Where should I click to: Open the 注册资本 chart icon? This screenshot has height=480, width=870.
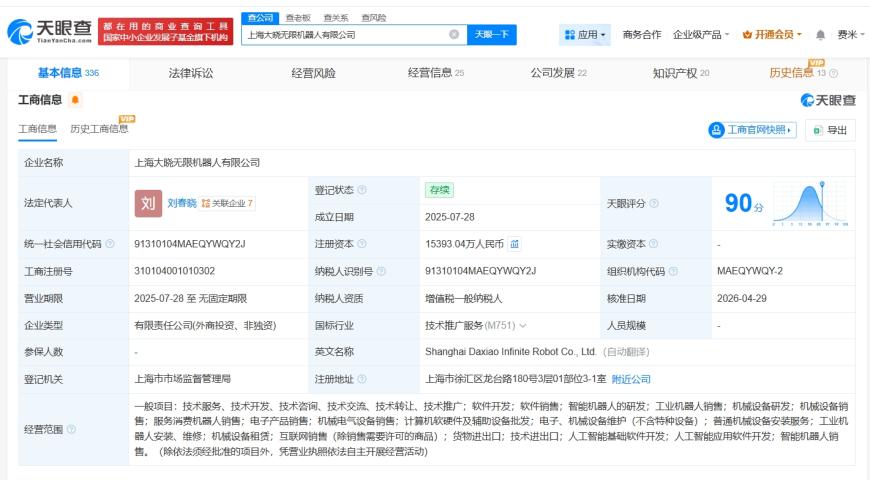tap(515, 244)
